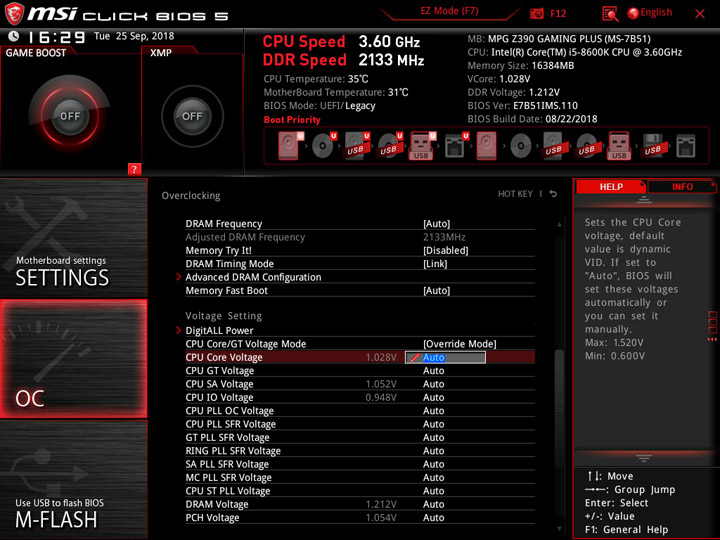Image resolution: width=720 pixels, height=540 pixels.
Task: Toggle the GAME BOOST knob
Action: coord(70,116)
